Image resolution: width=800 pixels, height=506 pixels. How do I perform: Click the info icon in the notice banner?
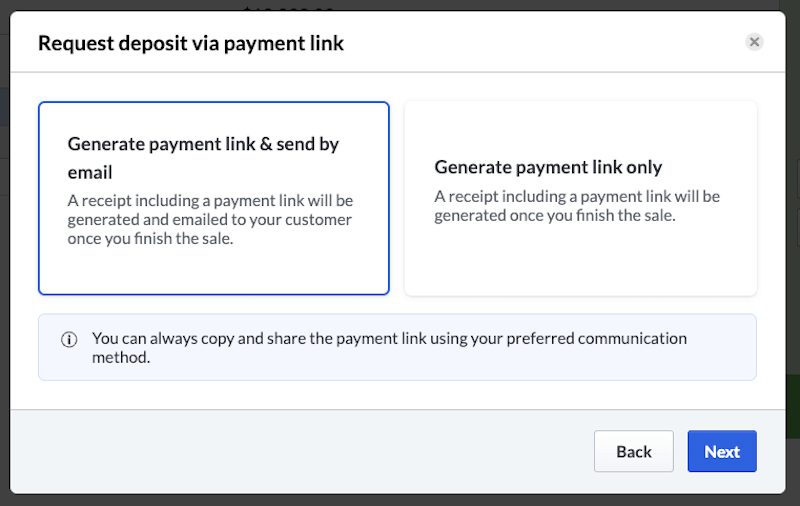point(69,339)
